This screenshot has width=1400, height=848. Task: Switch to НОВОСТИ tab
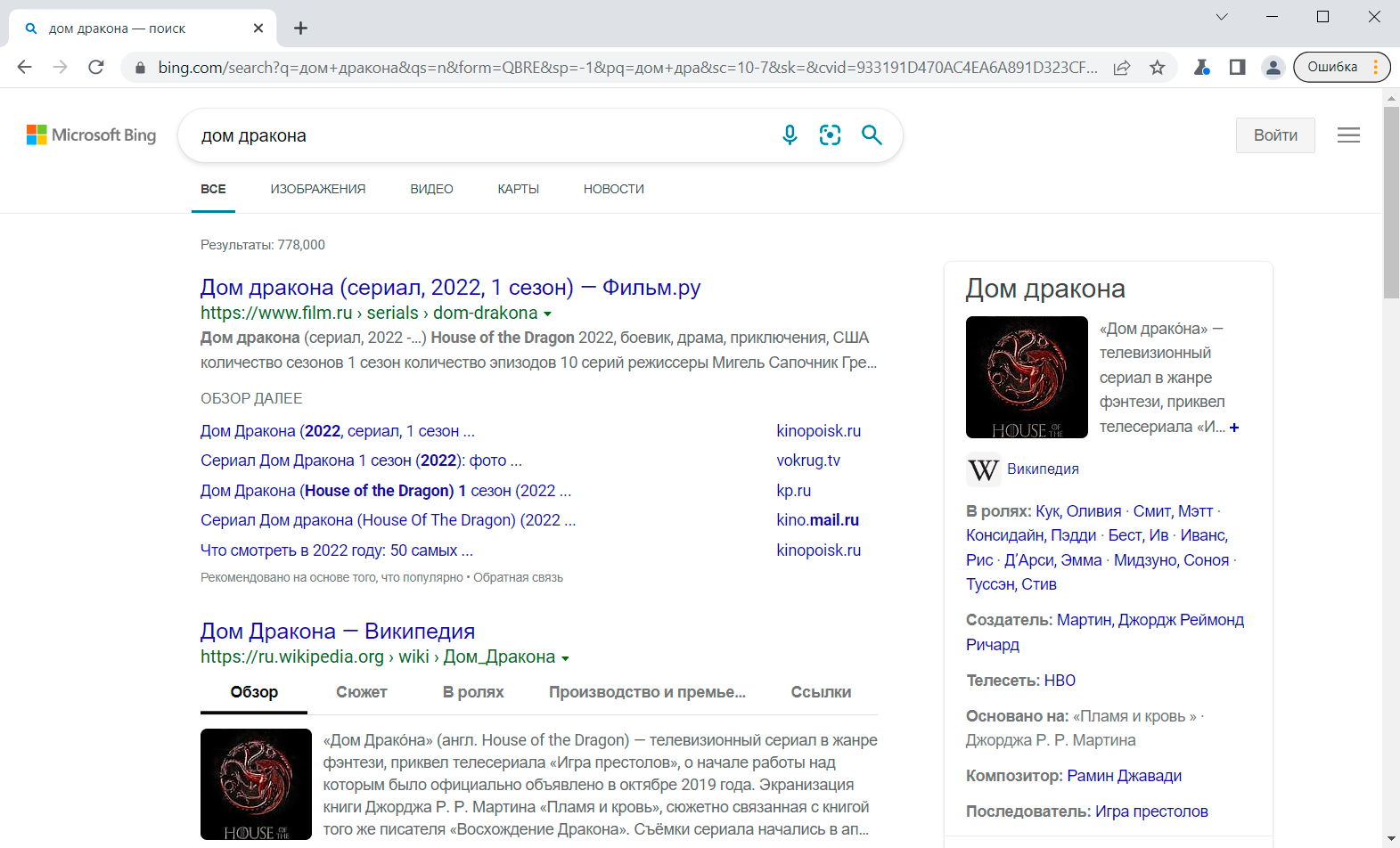click(x=614, y=189)
